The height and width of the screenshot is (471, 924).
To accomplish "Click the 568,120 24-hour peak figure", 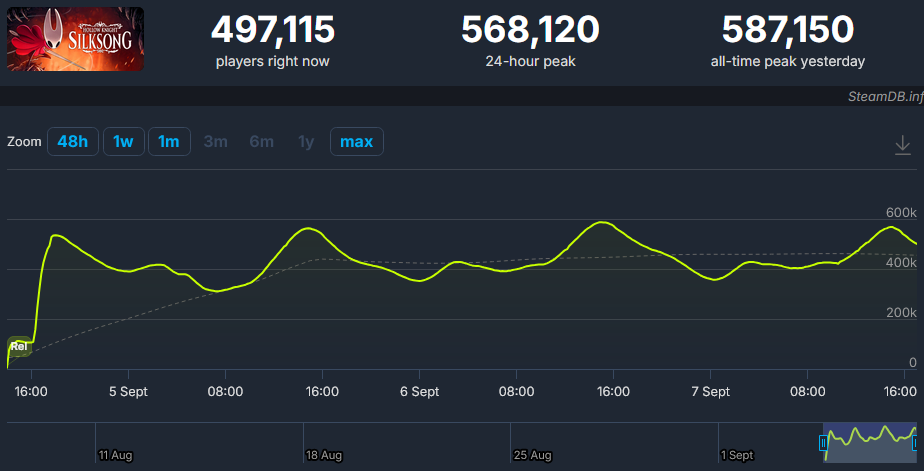I will click(530, 30).
